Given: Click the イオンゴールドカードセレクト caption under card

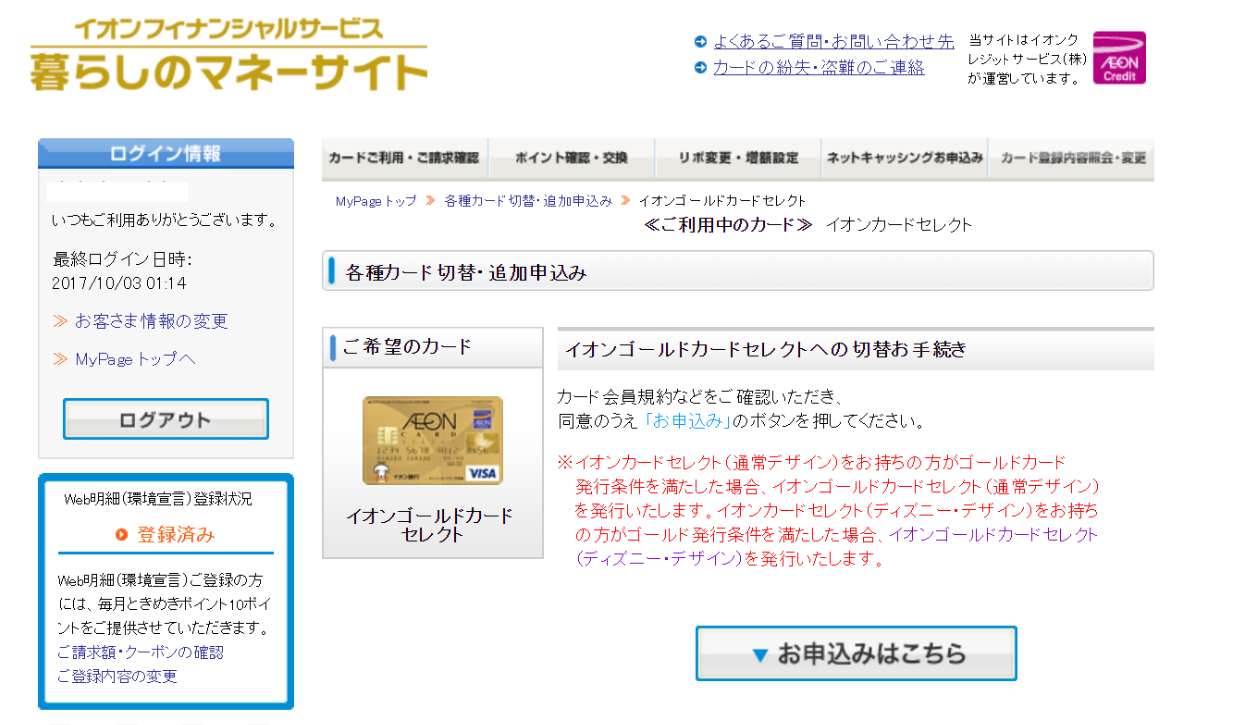Looking at the screenshot, I should coord(430,525).
